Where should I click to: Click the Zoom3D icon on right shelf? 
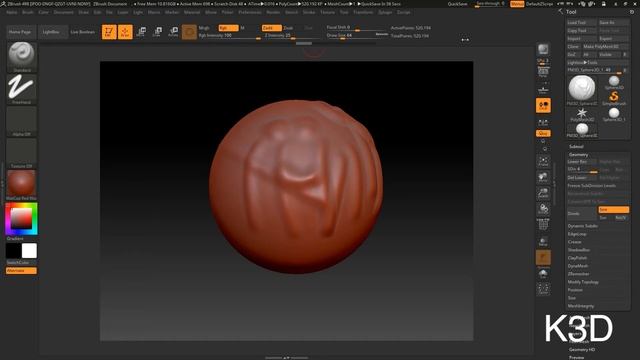point(543,193)
